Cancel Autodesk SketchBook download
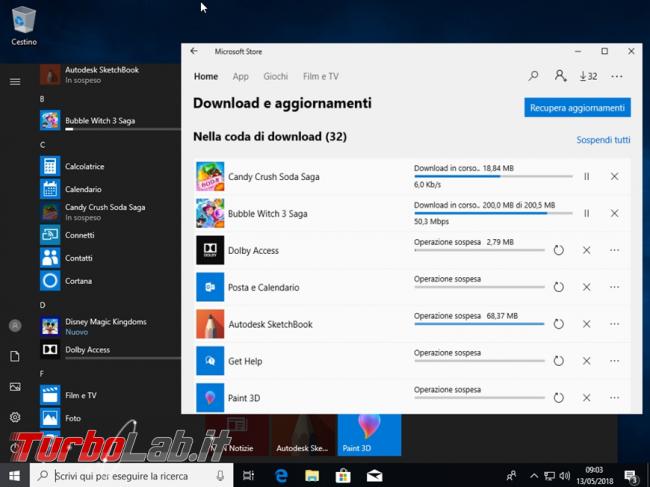The height and width of the screenshot is (487, 650). (x=586, y=324)
